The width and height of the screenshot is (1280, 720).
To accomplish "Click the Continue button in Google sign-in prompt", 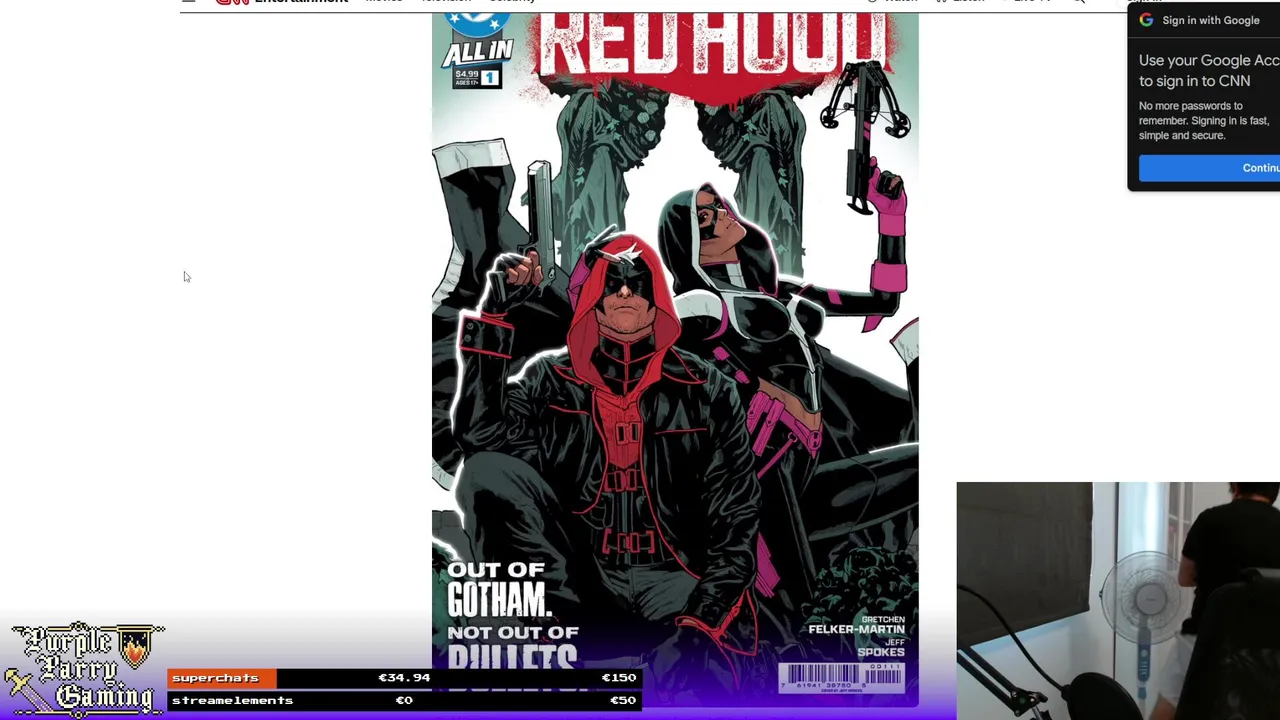I will click(1209, 168).
